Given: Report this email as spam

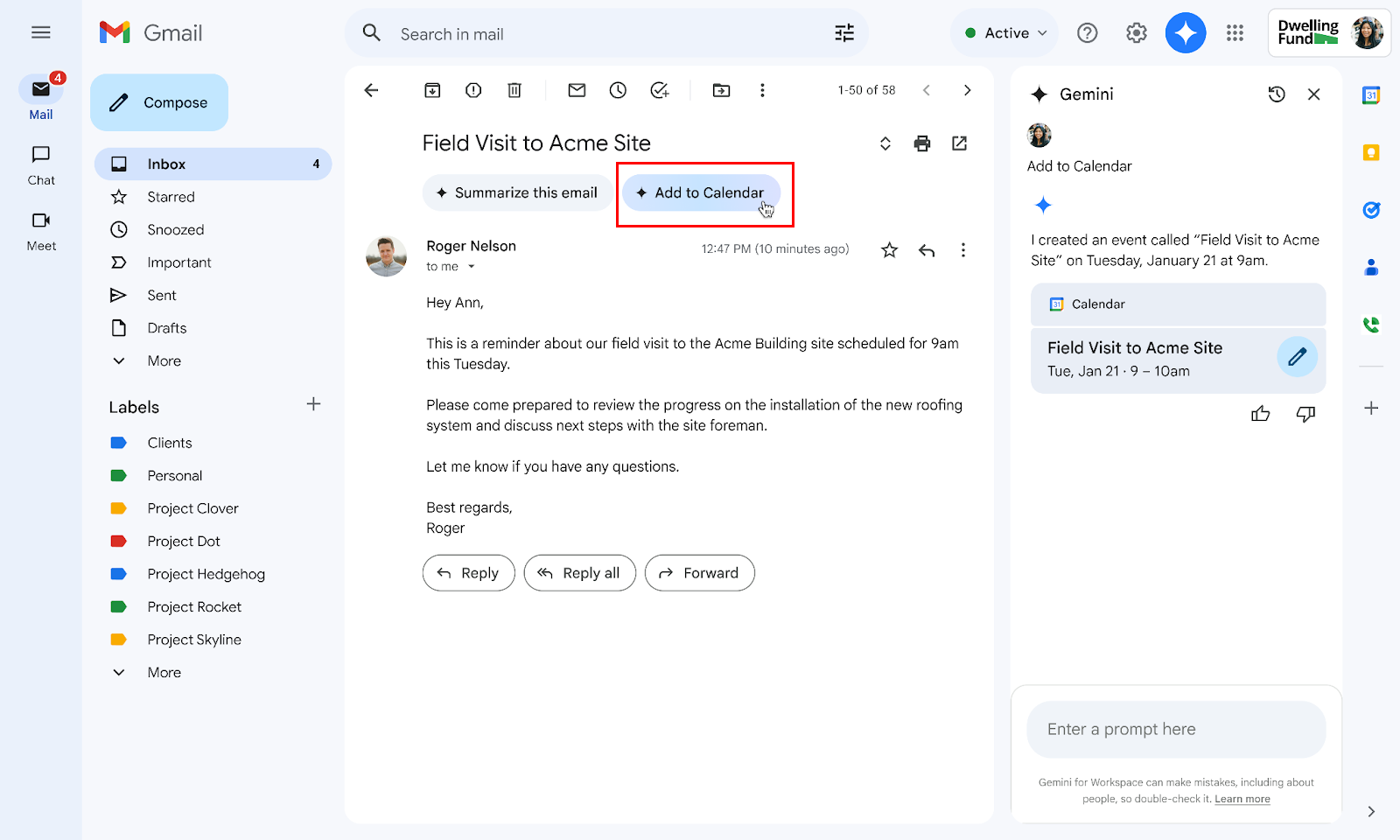Looking at the screenshot, I should [x=473, y=90].
